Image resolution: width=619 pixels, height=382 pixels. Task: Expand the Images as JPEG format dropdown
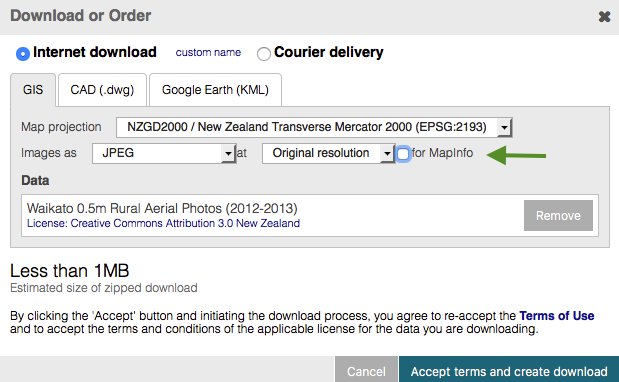[164, 153]
